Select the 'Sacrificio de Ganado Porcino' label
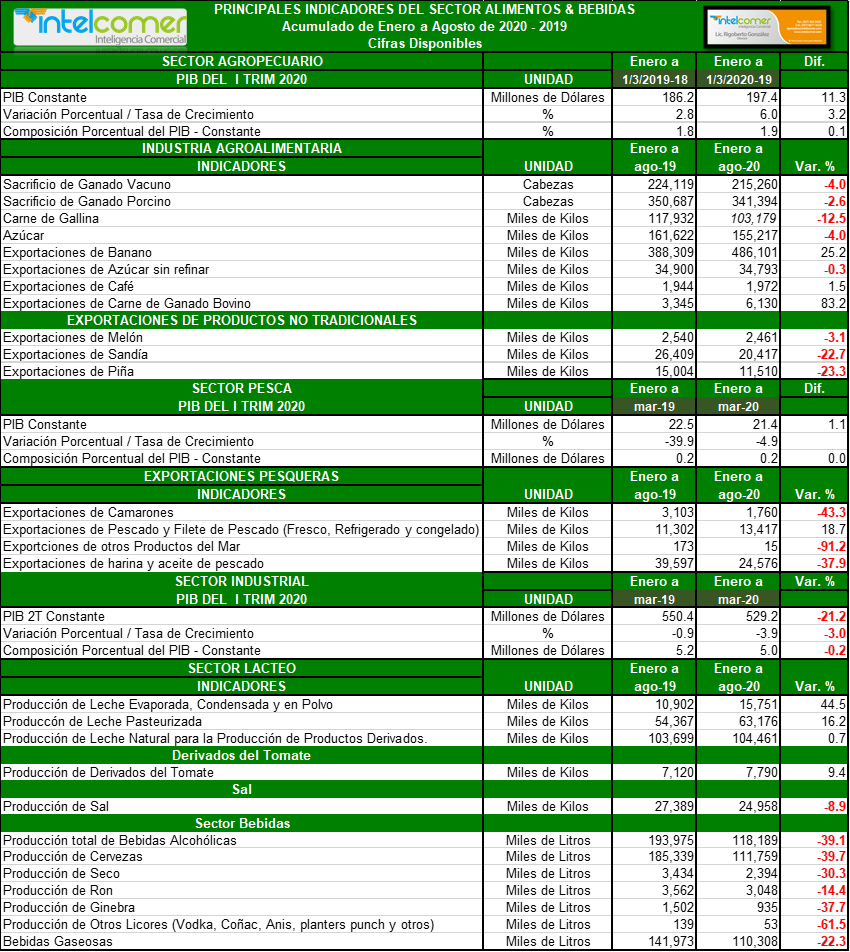 (x=87, y=202)
